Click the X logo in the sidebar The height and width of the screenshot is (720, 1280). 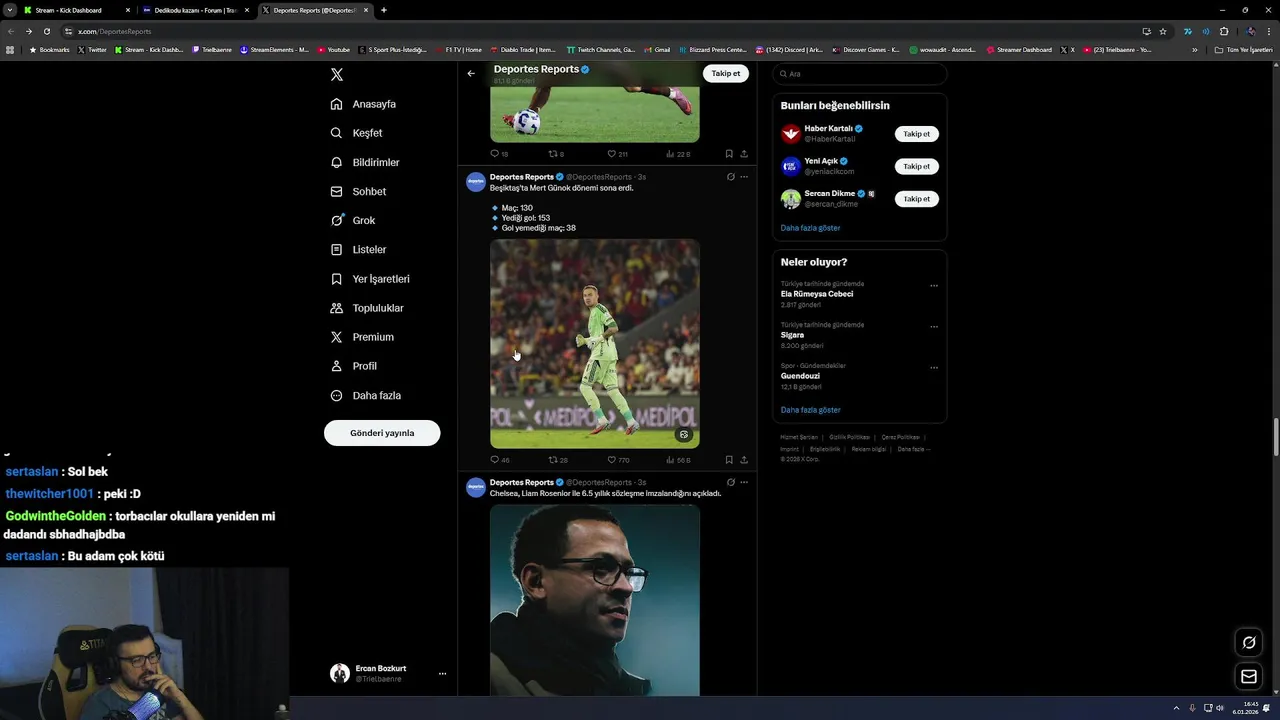[337, 75]
